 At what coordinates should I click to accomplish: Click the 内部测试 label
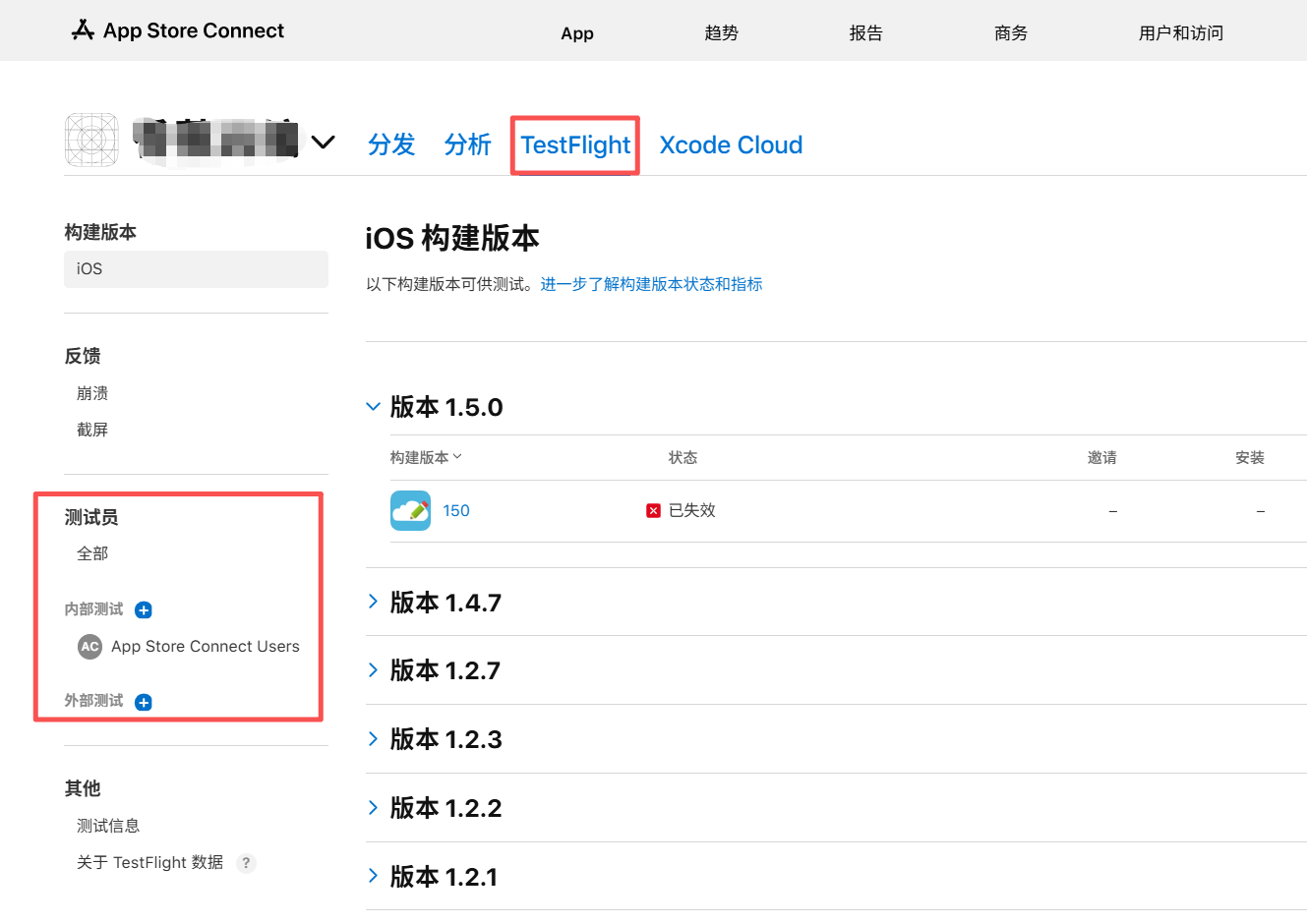(93, 609)
